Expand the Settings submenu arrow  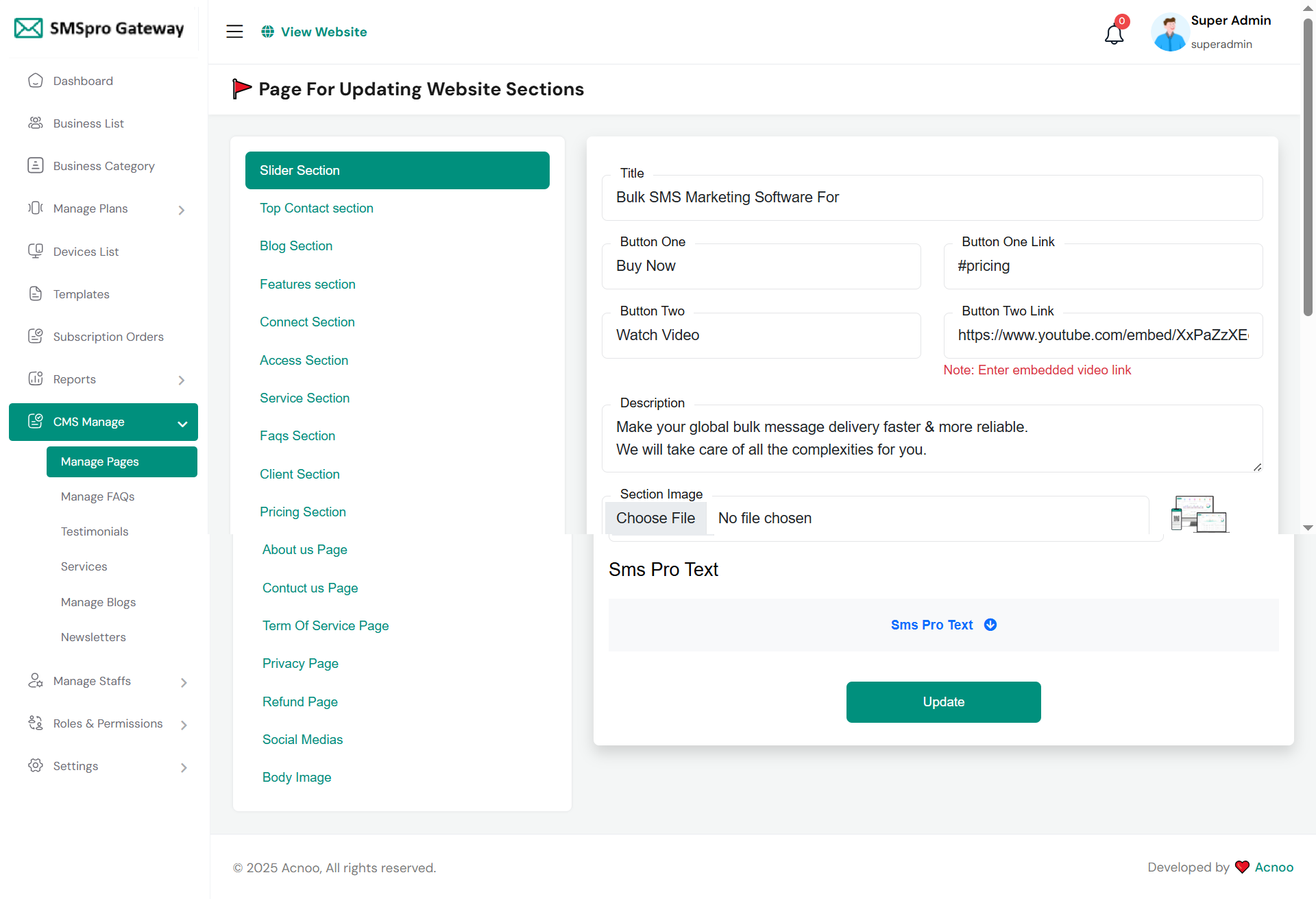(184, 767)
